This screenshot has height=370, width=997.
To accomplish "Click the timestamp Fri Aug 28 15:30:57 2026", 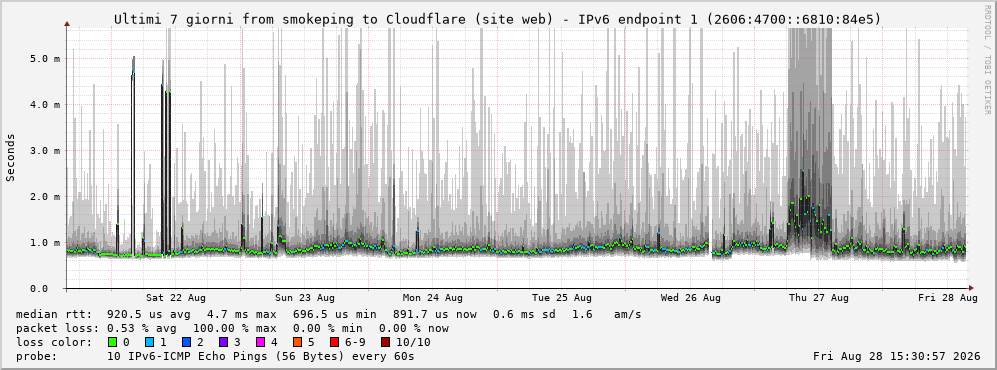I will coord(897,356).
